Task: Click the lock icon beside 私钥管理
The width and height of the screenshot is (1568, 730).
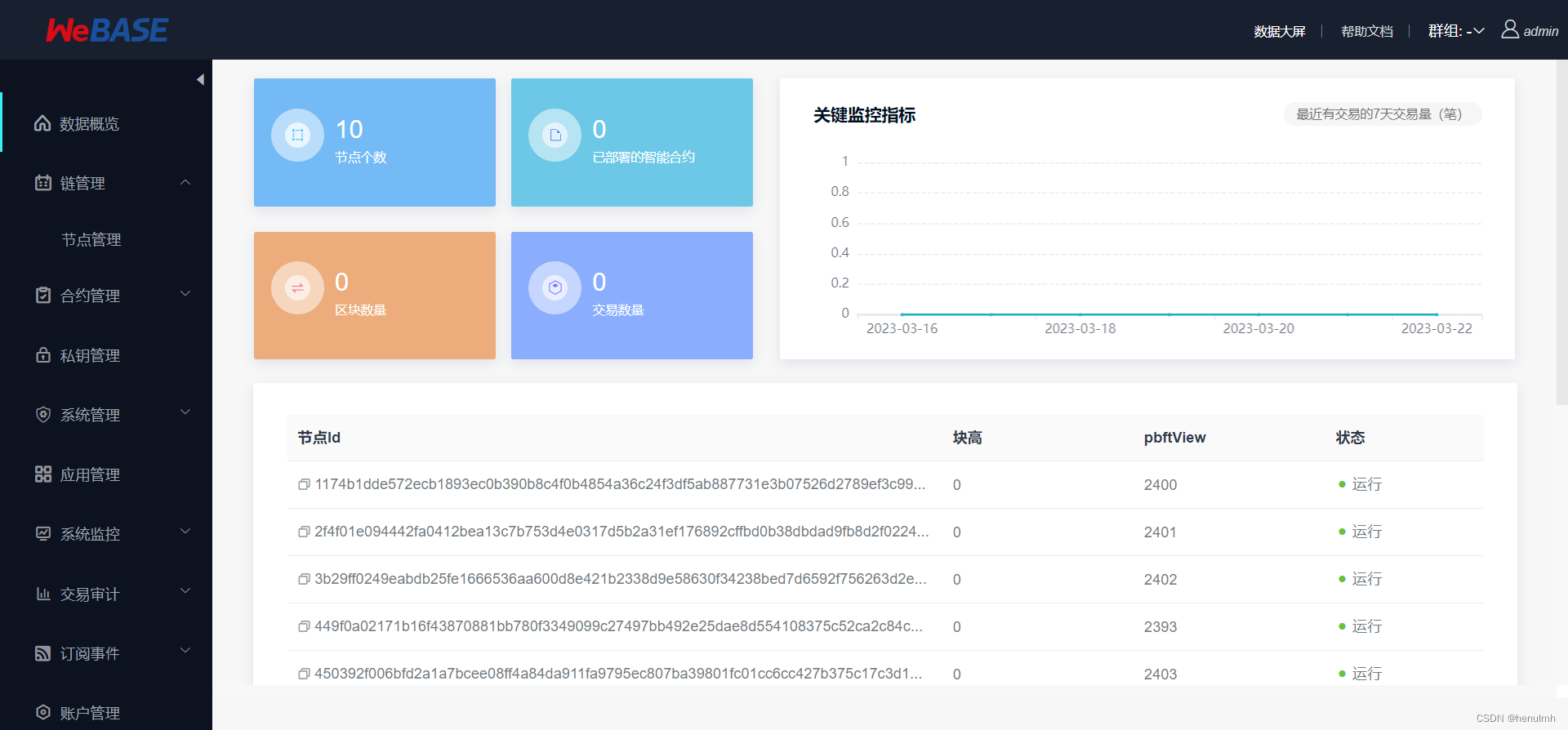Action: [43, 355]
